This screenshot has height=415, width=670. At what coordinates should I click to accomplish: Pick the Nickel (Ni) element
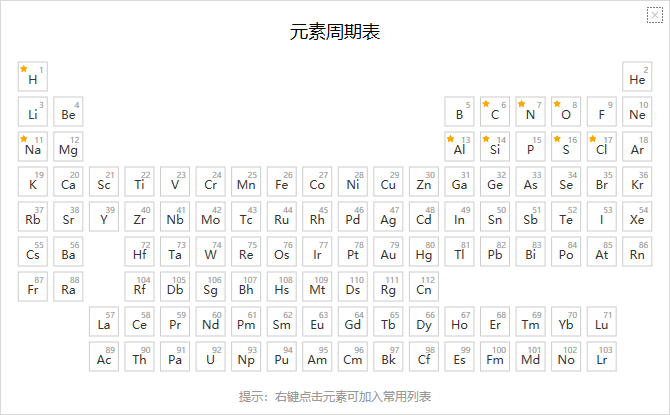click(x=353, y=182)
